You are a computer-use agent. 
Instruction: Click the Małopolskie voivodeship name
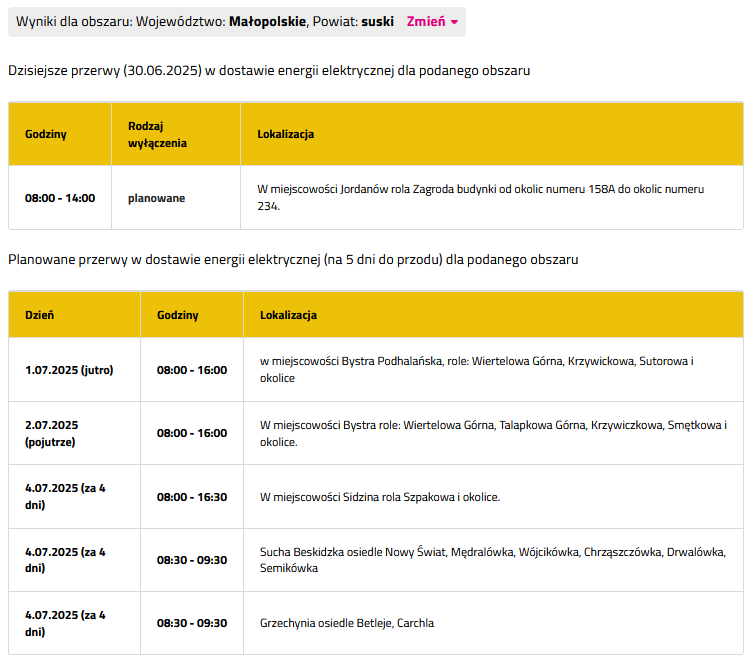268,22
